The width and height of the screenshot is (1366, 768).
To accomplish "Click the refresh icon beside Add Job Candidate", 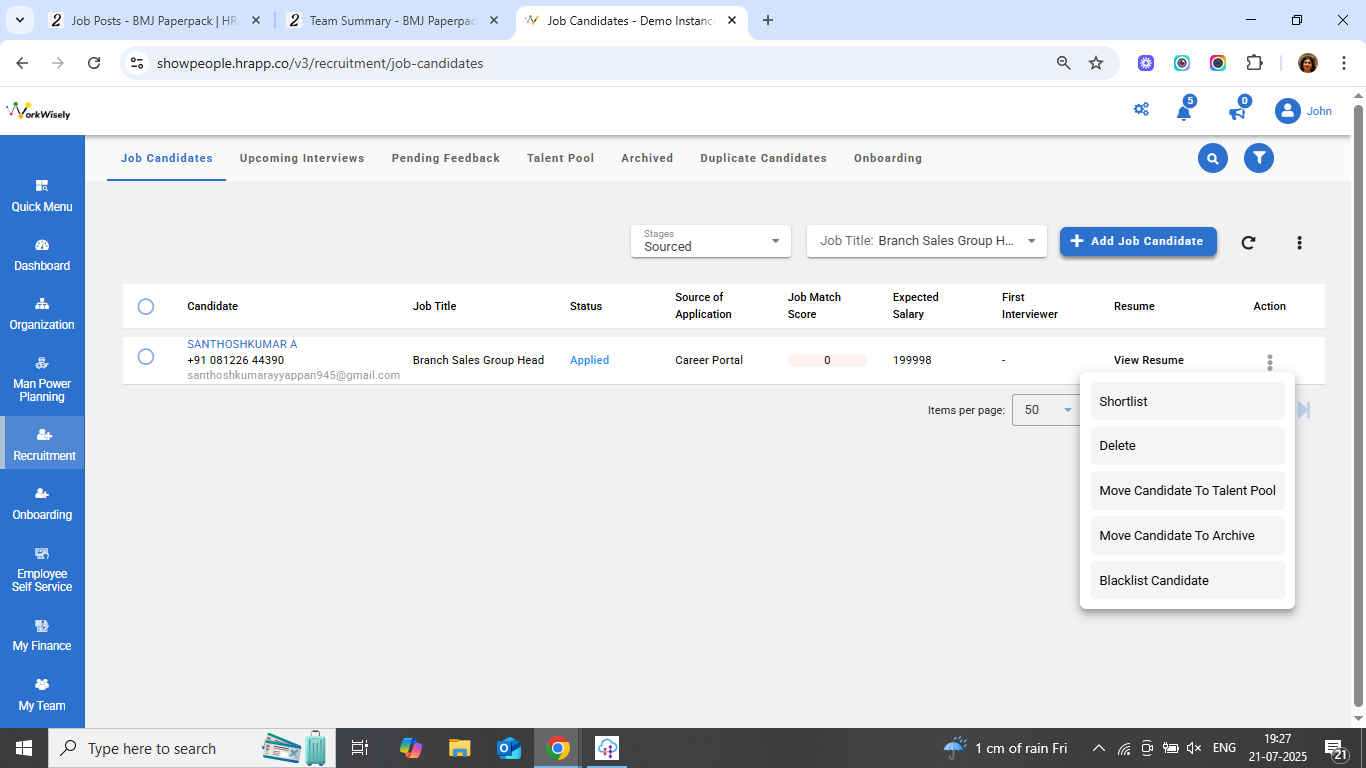I will tap(1248, 242).
